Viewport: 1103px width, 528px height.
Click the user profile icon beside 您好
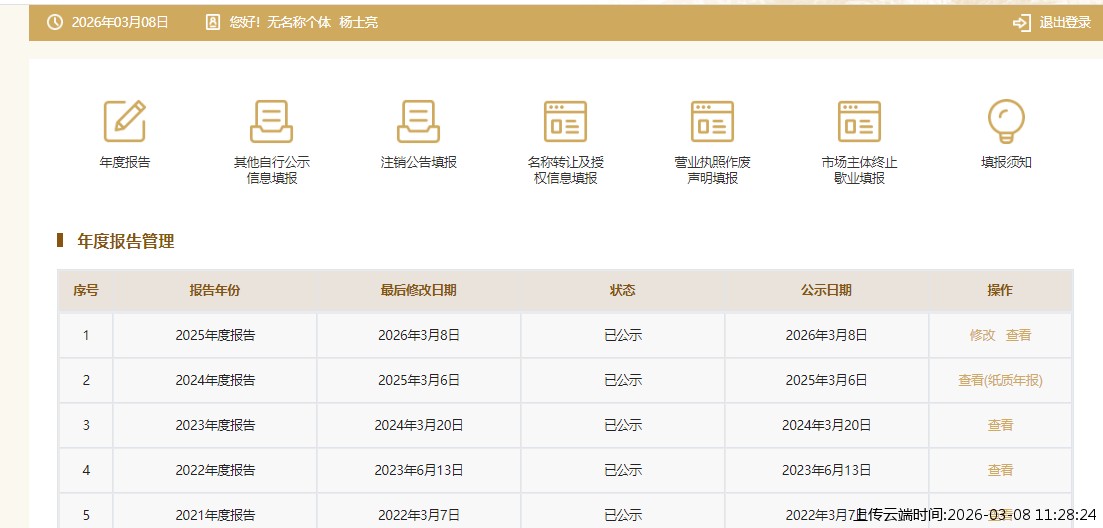[x=212, y=22]
